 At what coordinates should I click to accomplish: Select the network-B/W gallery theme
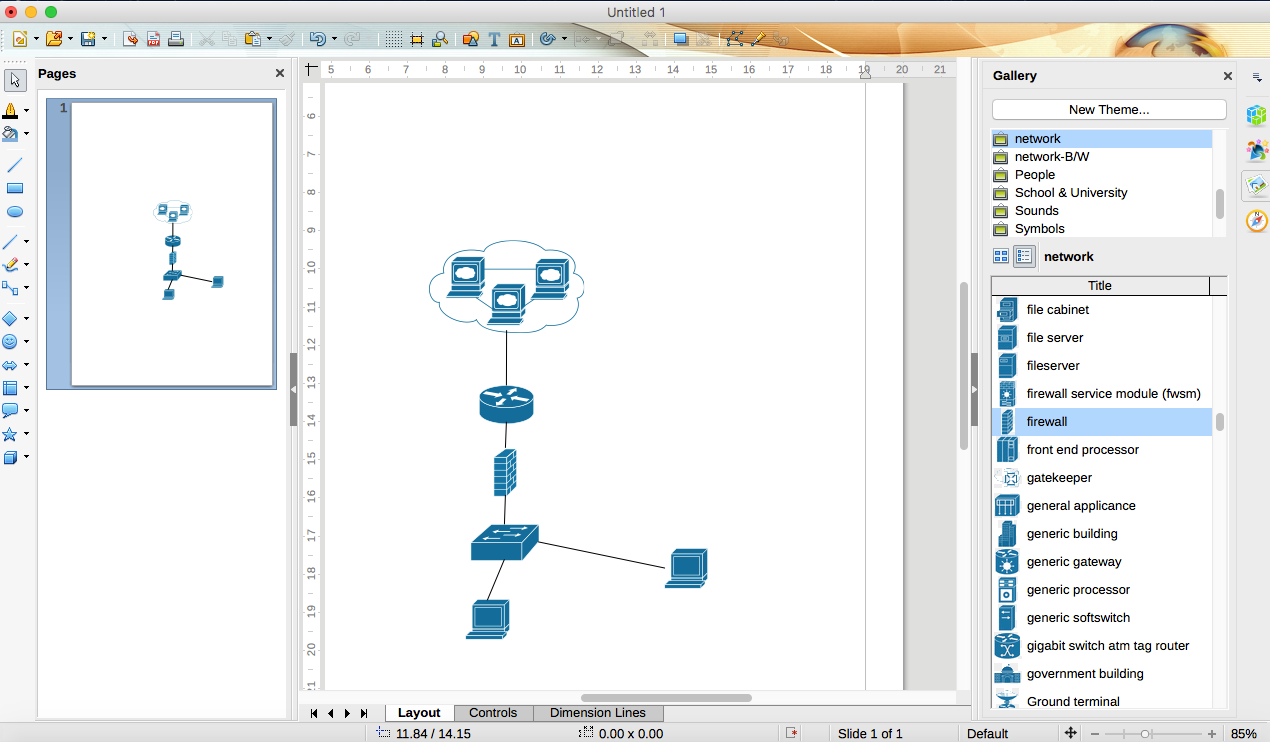click(1102, 157)
